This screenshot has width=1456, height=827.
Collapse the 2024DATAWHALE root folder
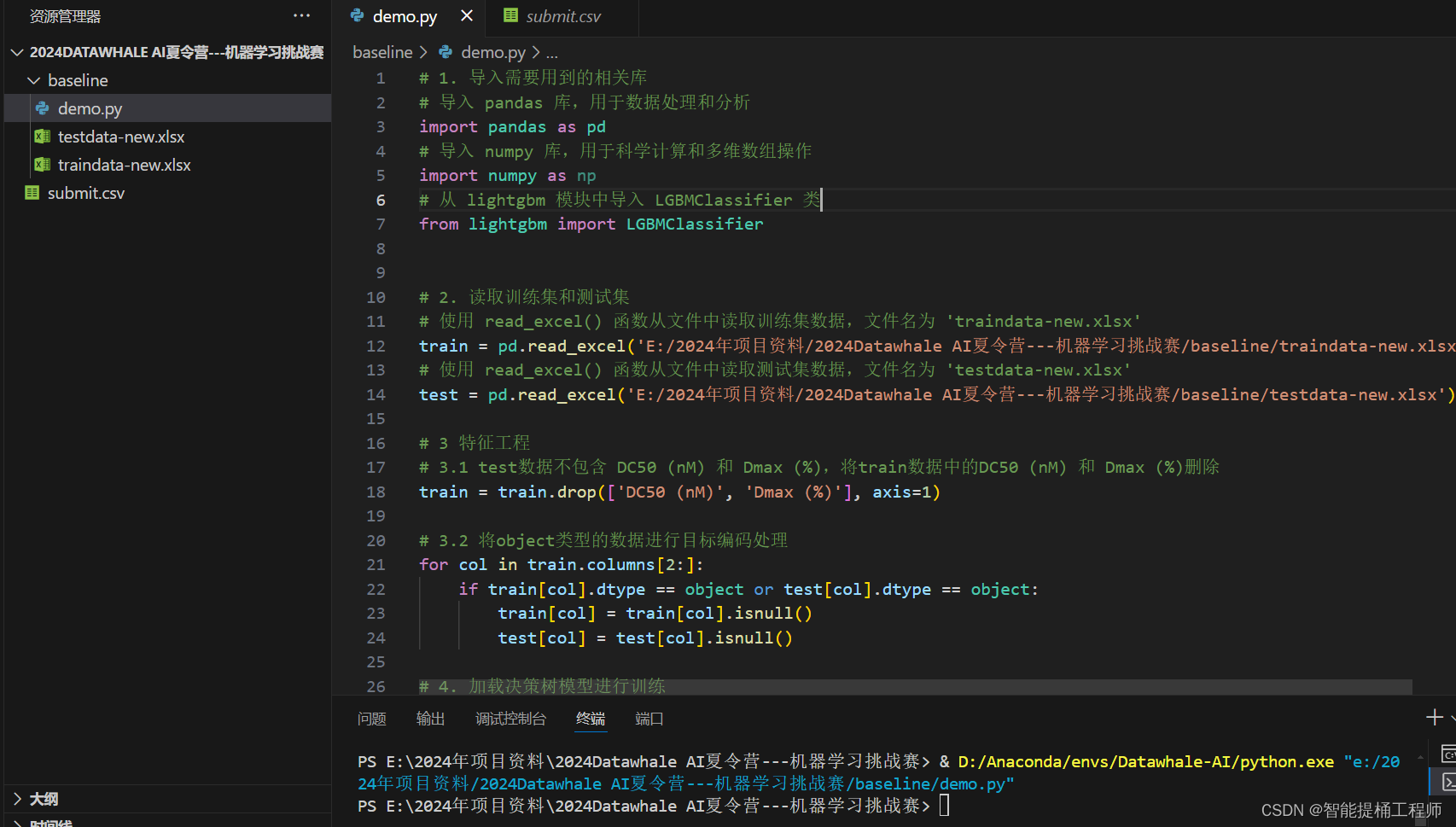16,52
